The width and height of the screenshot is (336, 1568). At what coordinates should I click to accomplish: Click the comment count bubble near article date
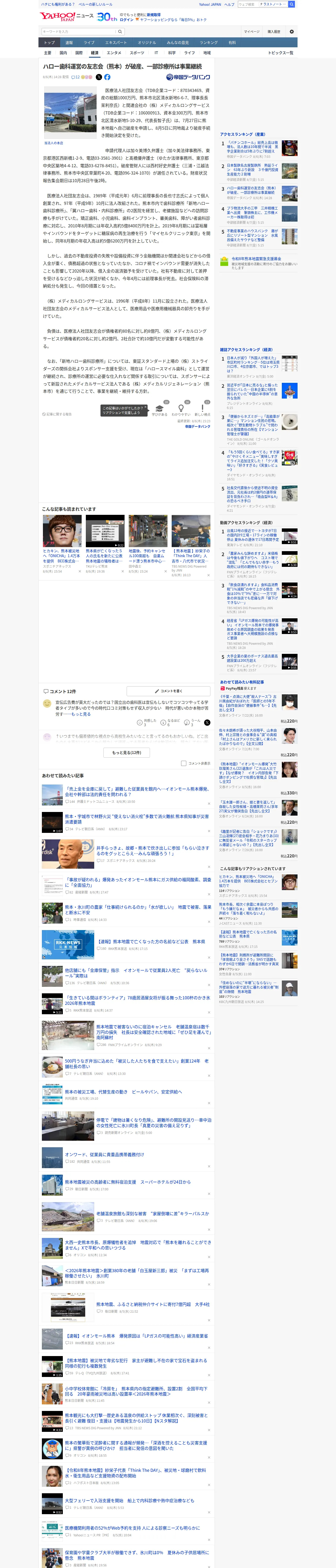point(76,77)
